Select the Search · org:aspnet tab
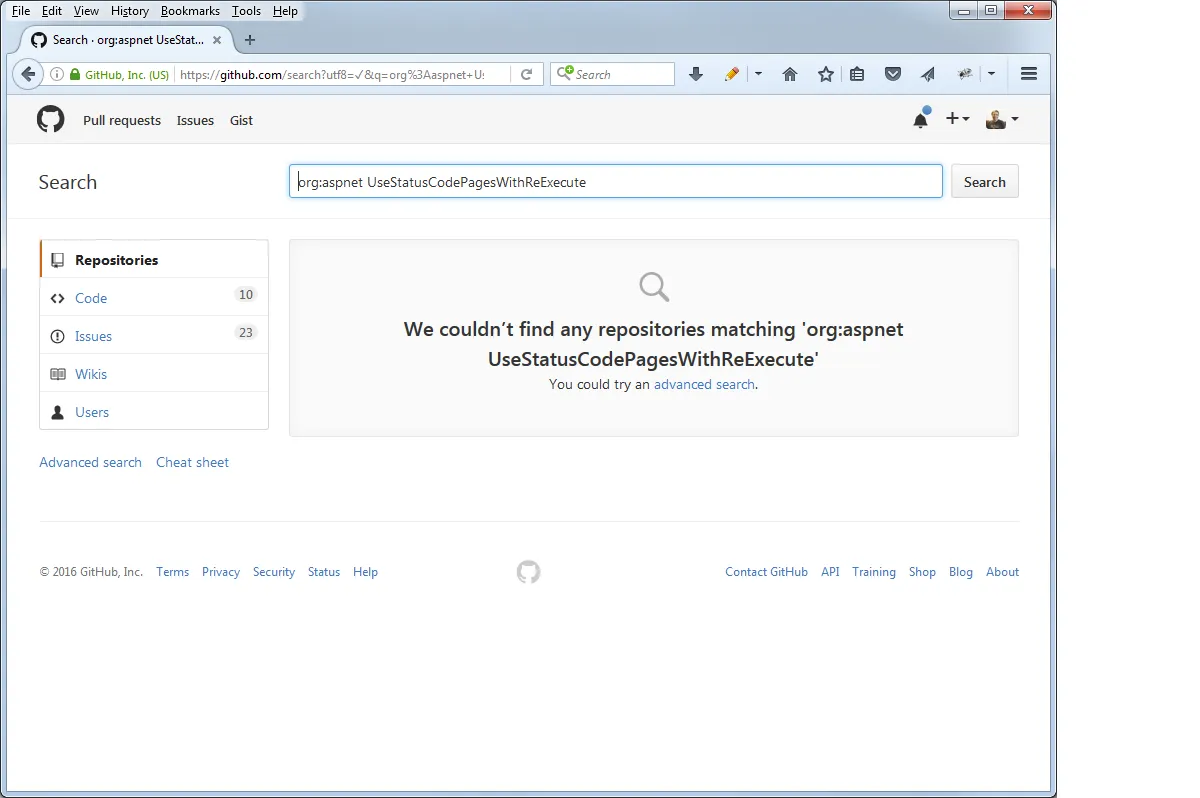 point(128,40)
